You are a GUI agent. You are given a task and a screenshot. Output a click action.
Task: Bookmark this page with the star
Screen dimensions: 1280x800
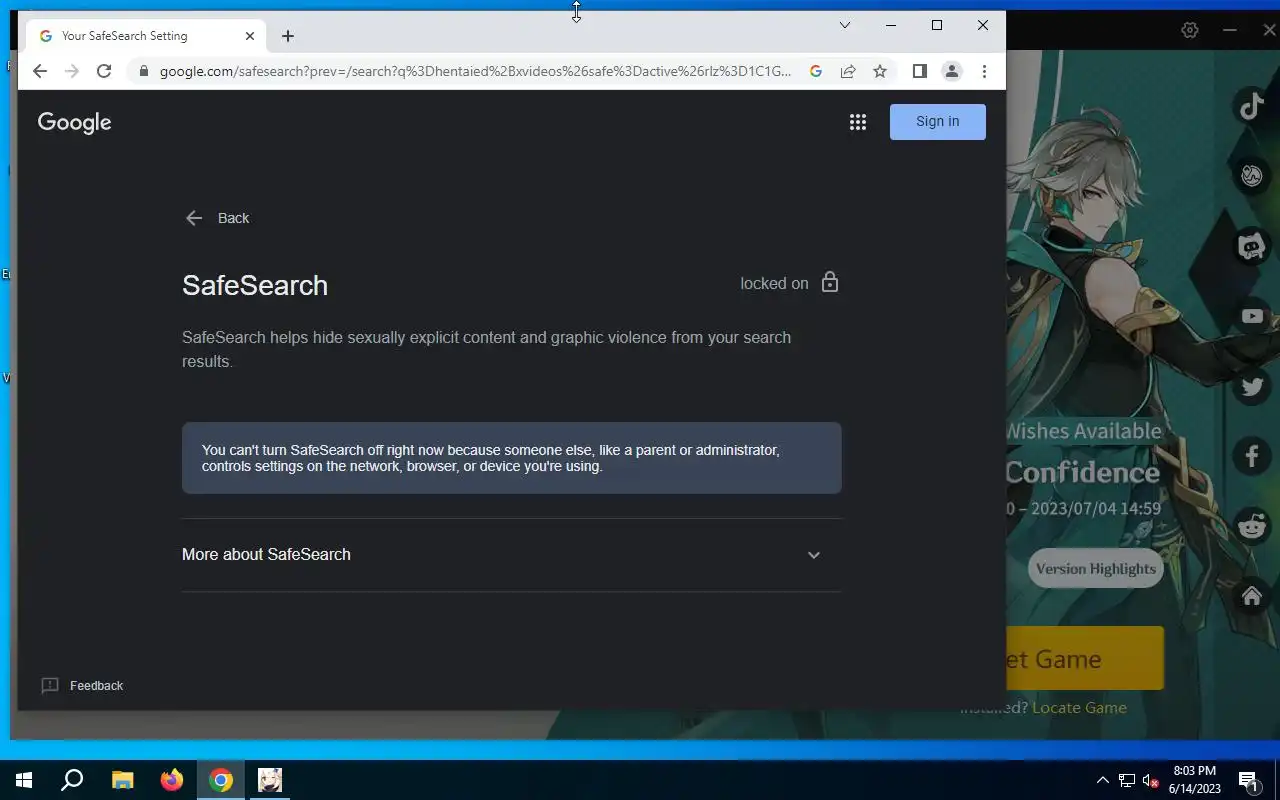point(880,71)
